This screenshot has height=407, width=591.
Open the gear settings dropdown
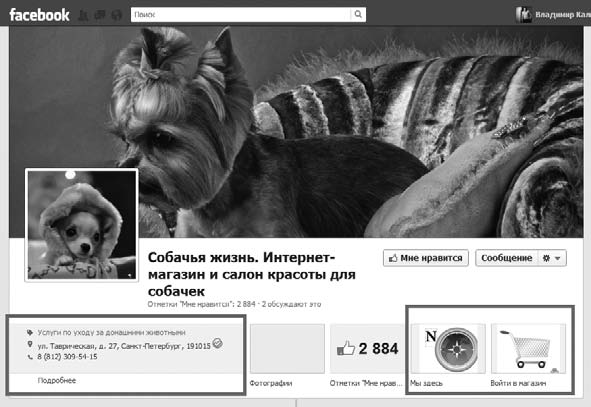(552, 258)
